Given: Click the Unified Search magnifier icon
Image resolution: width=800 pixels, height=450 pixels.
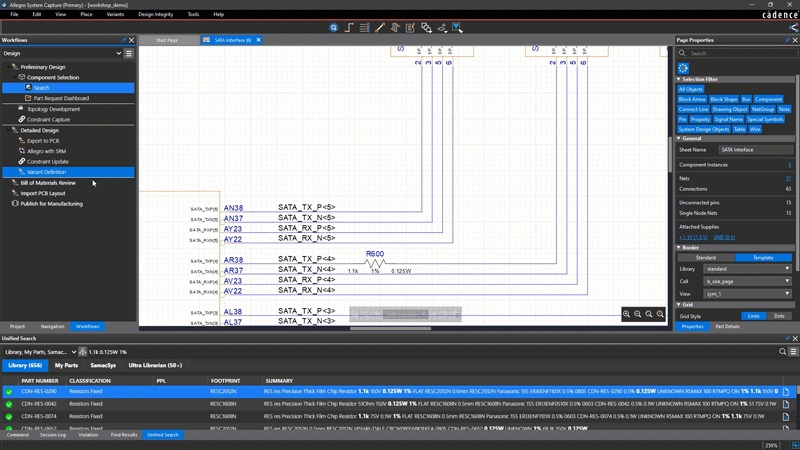Looking at the screenshot, I should click(782, 352).
